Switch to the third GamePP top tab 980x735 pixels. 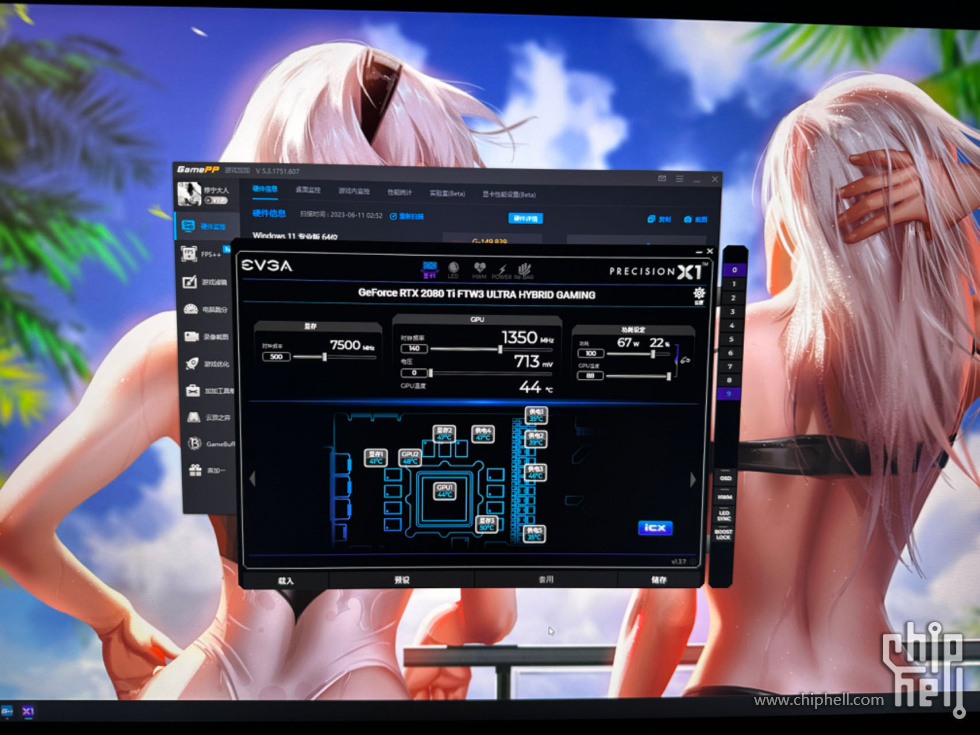click(354, 191)
